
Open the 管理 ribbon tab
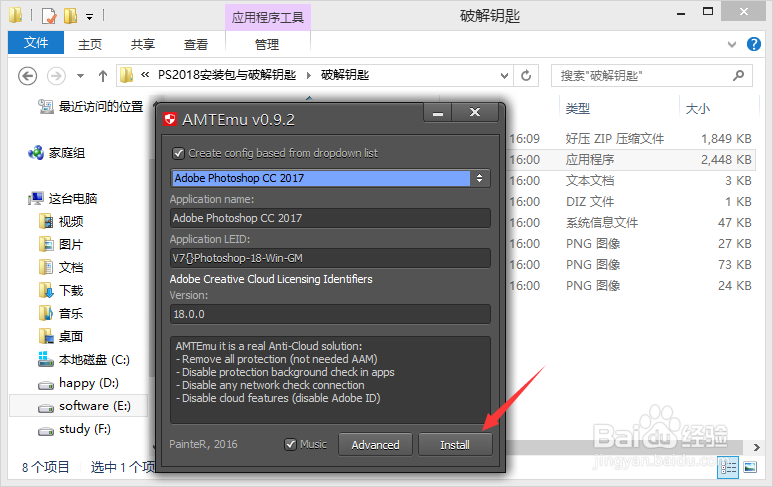click(x=267, y=44)
